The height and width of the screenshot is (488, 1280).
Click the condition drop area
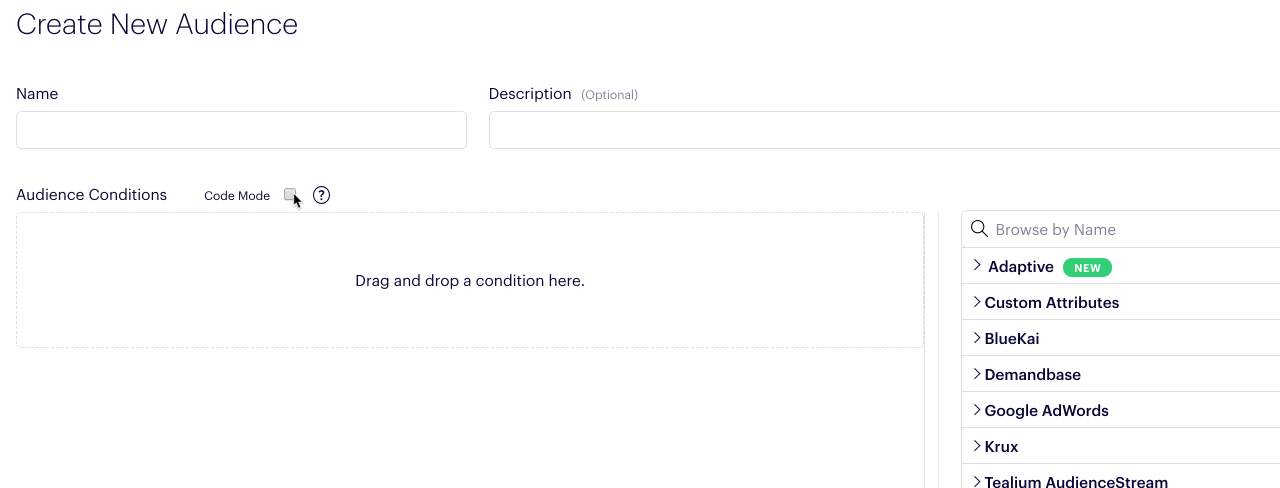tap(470, 280)
